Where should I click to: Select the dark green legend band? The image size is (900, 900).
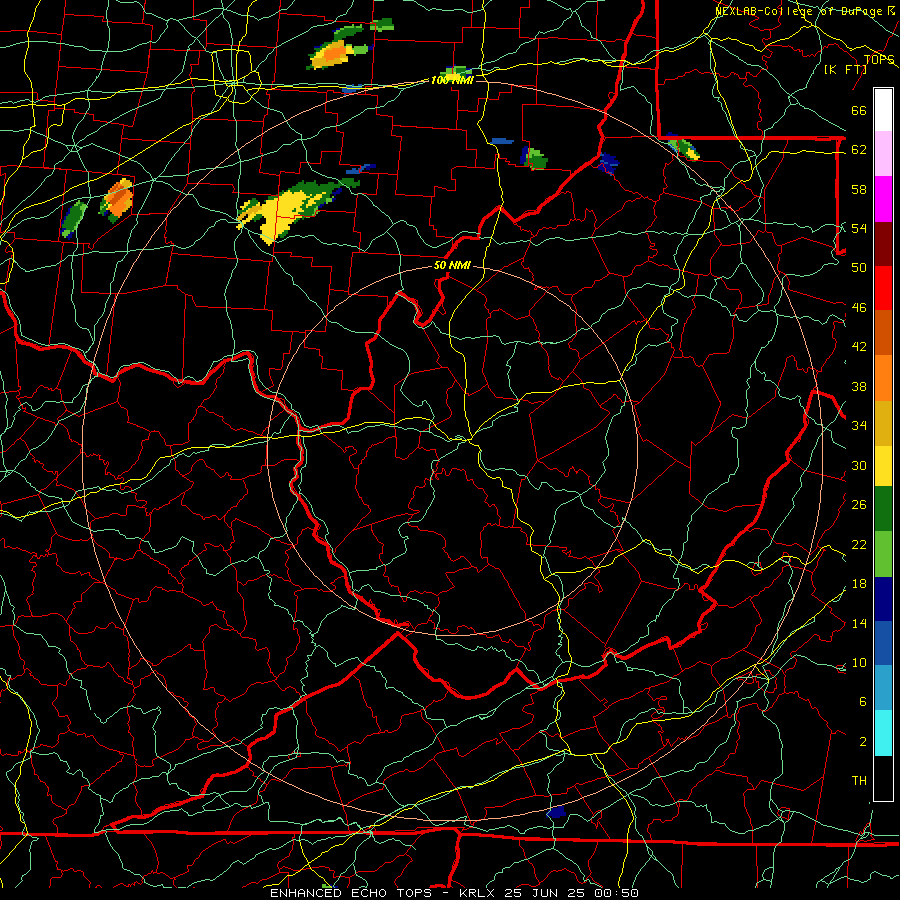(883, 509)
